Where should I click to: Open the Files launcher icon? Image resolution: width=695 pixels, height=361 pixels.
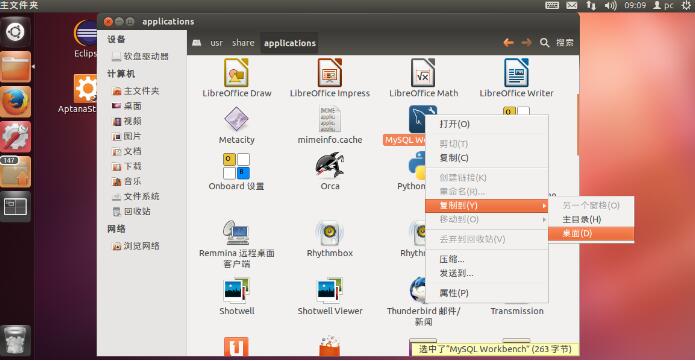pyautogui.click(x=16, y=67)
